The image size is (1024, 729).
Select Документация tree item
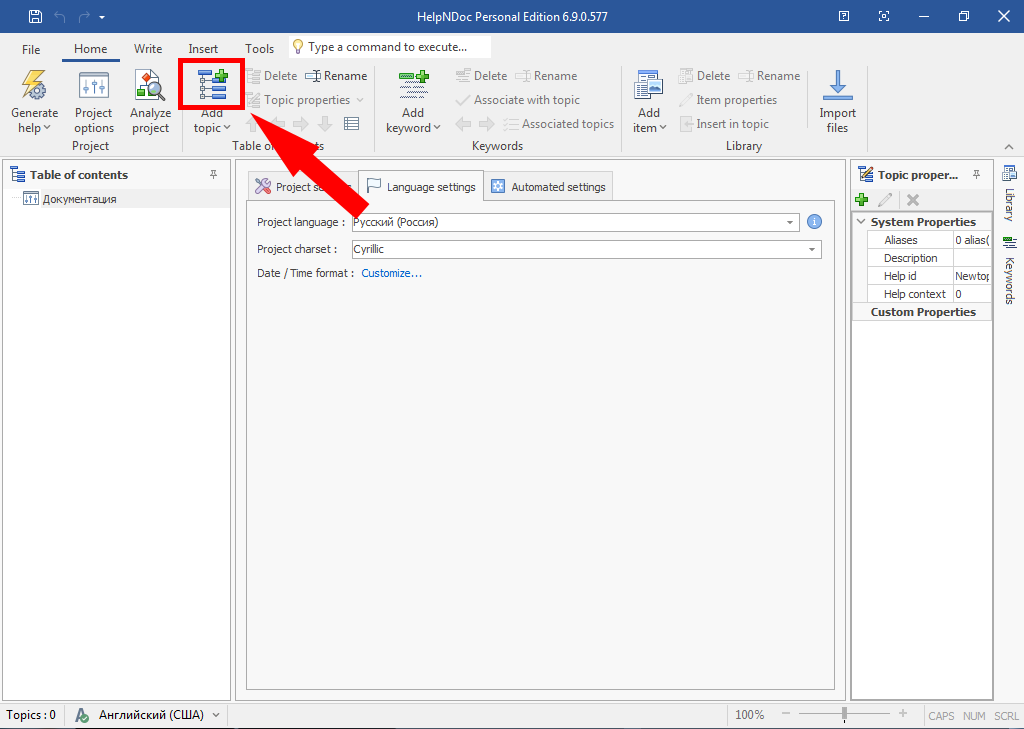click(79, 199)
